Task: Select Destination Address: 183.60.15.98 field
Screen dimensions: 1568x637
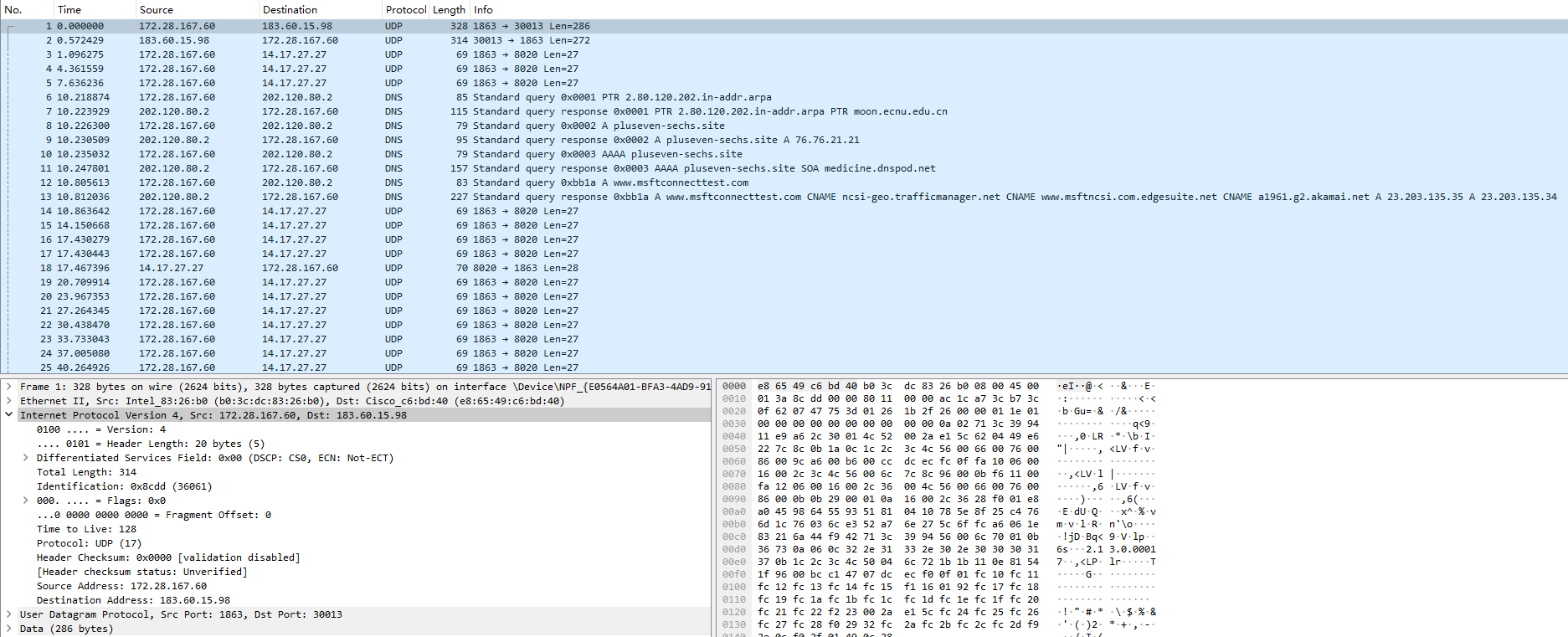Action: coord(133,600)
